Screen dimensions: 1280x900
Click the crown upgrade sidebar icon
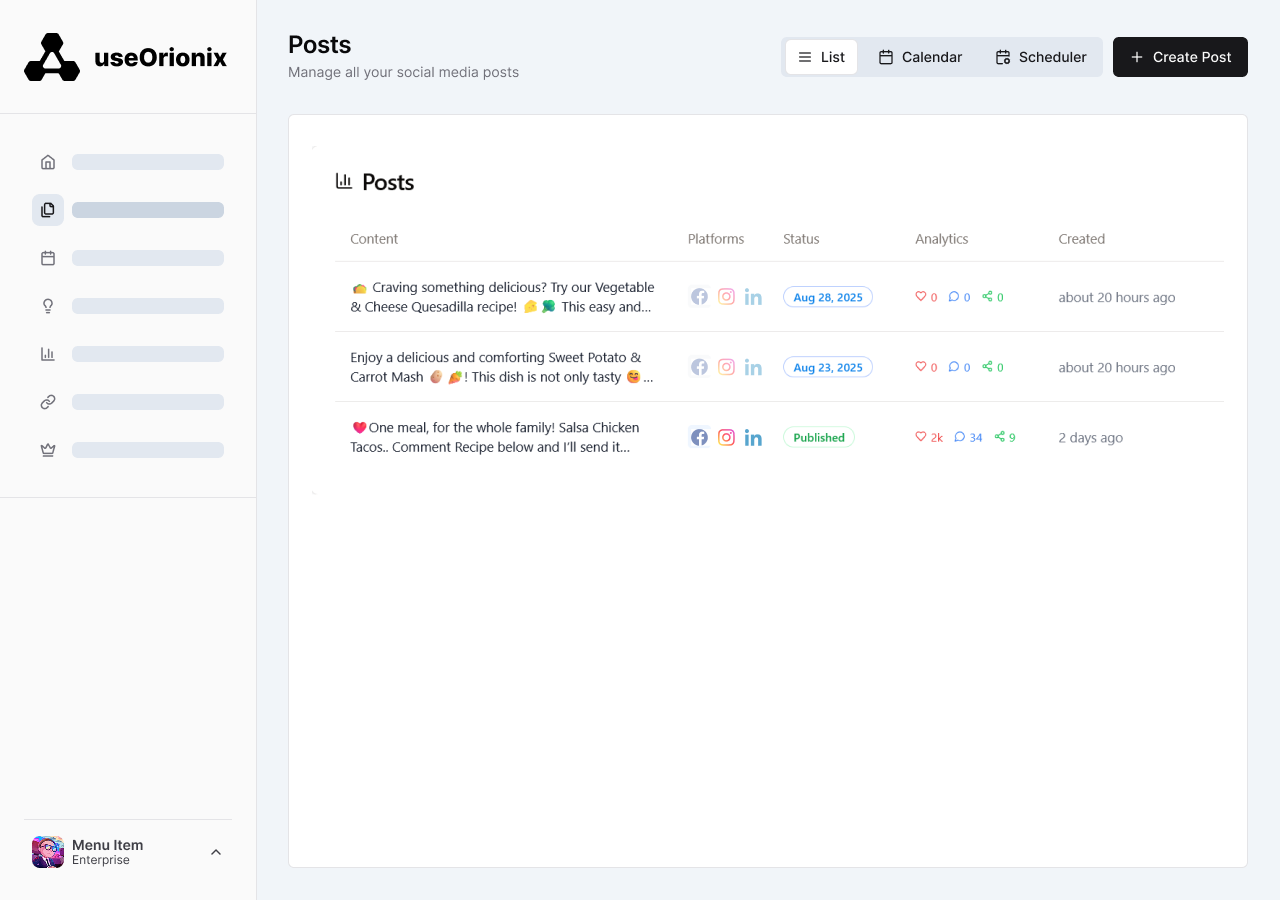48,449
